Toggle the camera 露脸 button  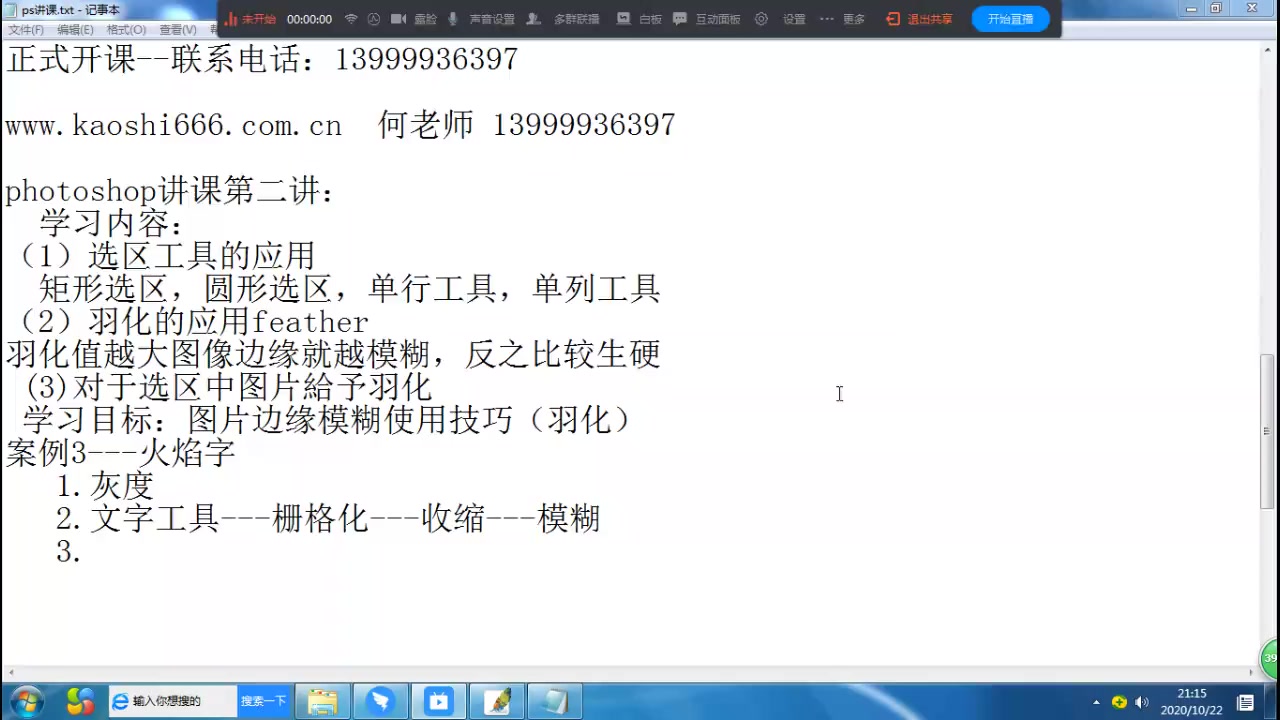pyautogui.click(x=413, y=19)
